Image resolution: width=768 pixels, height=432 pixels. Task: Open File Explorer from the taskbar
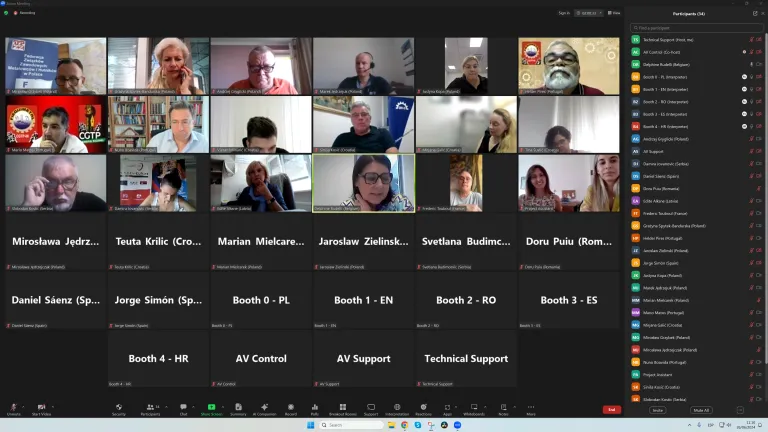391,425
